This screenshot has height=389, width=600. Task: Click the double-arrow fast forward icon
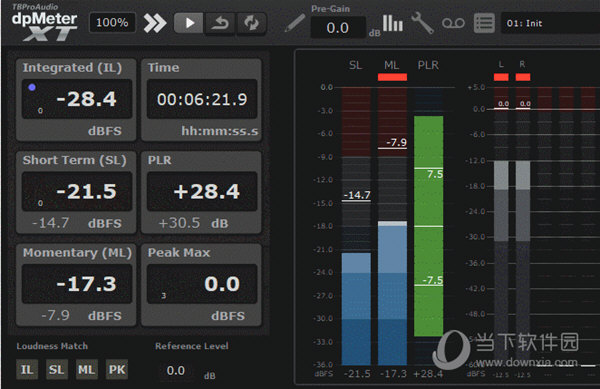coord(155,23)
